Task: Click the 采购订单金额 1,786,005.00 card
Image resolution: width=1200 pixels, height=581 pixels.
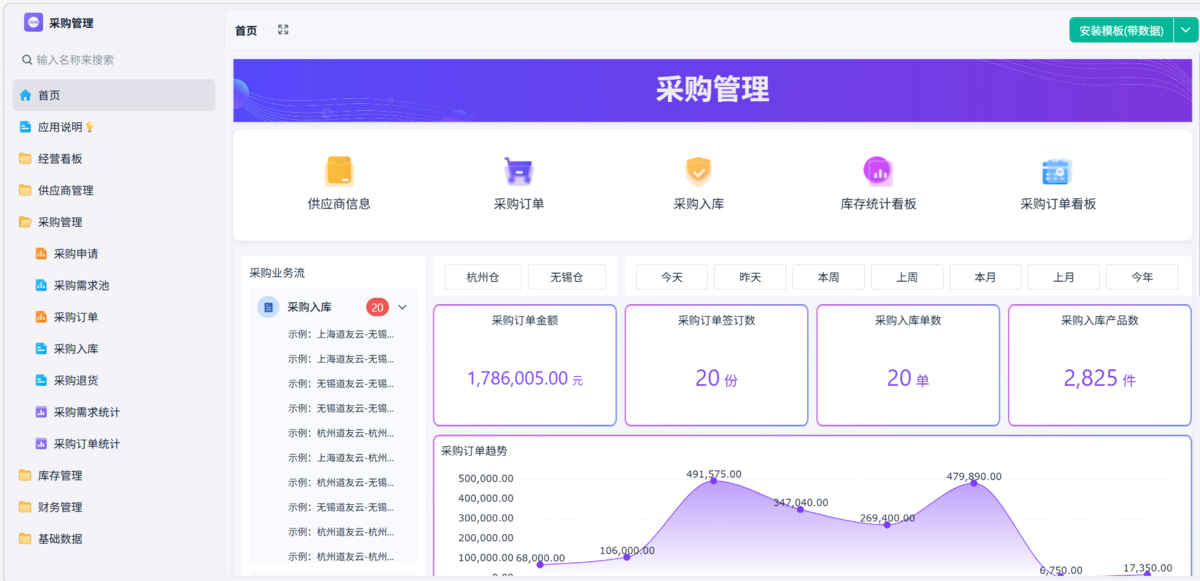Action: pos(524,365)
